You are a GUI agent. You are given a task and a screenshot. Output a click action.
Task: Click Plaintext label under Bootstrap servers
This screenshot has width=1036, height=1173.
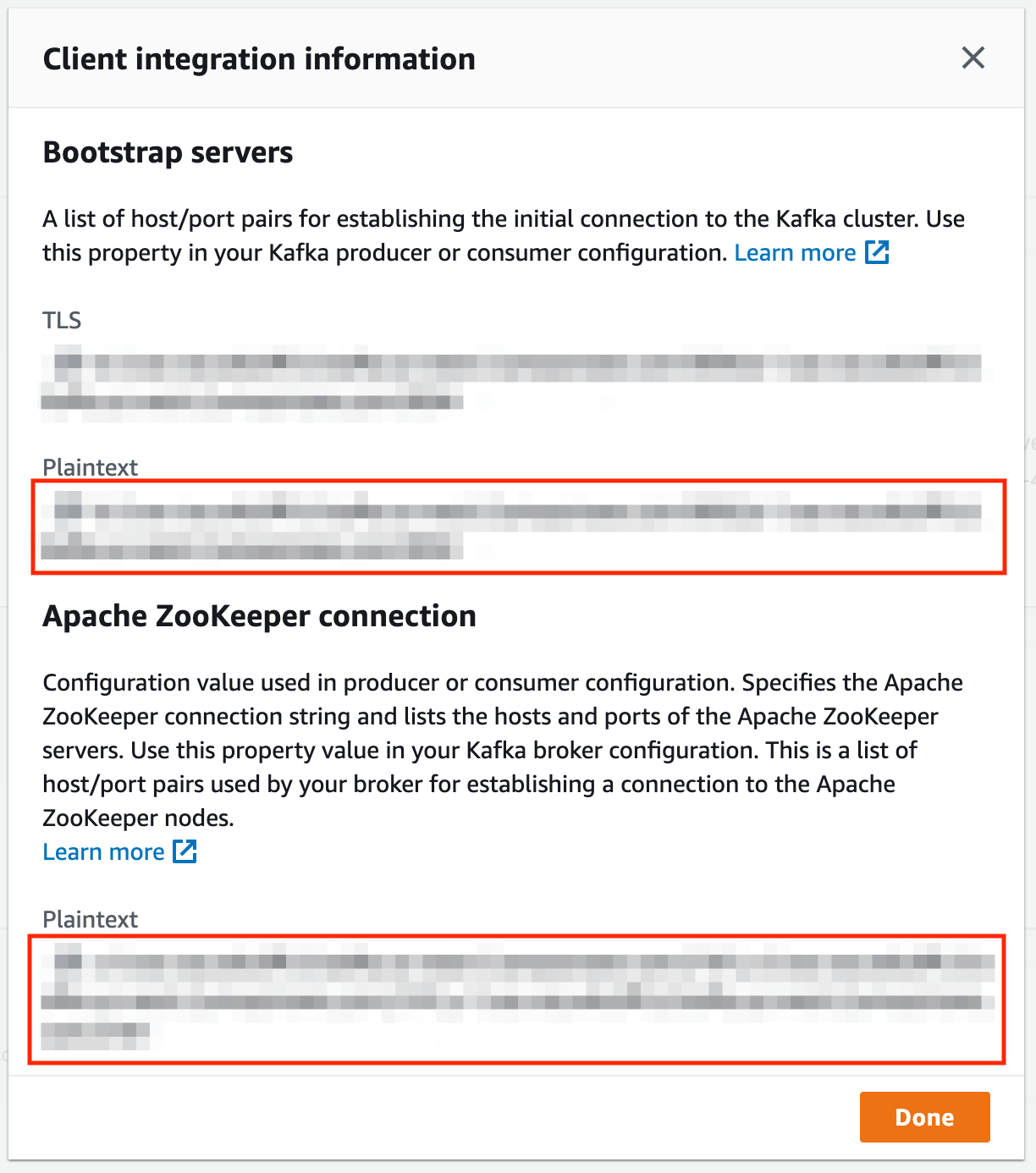(x=90, y=467)
